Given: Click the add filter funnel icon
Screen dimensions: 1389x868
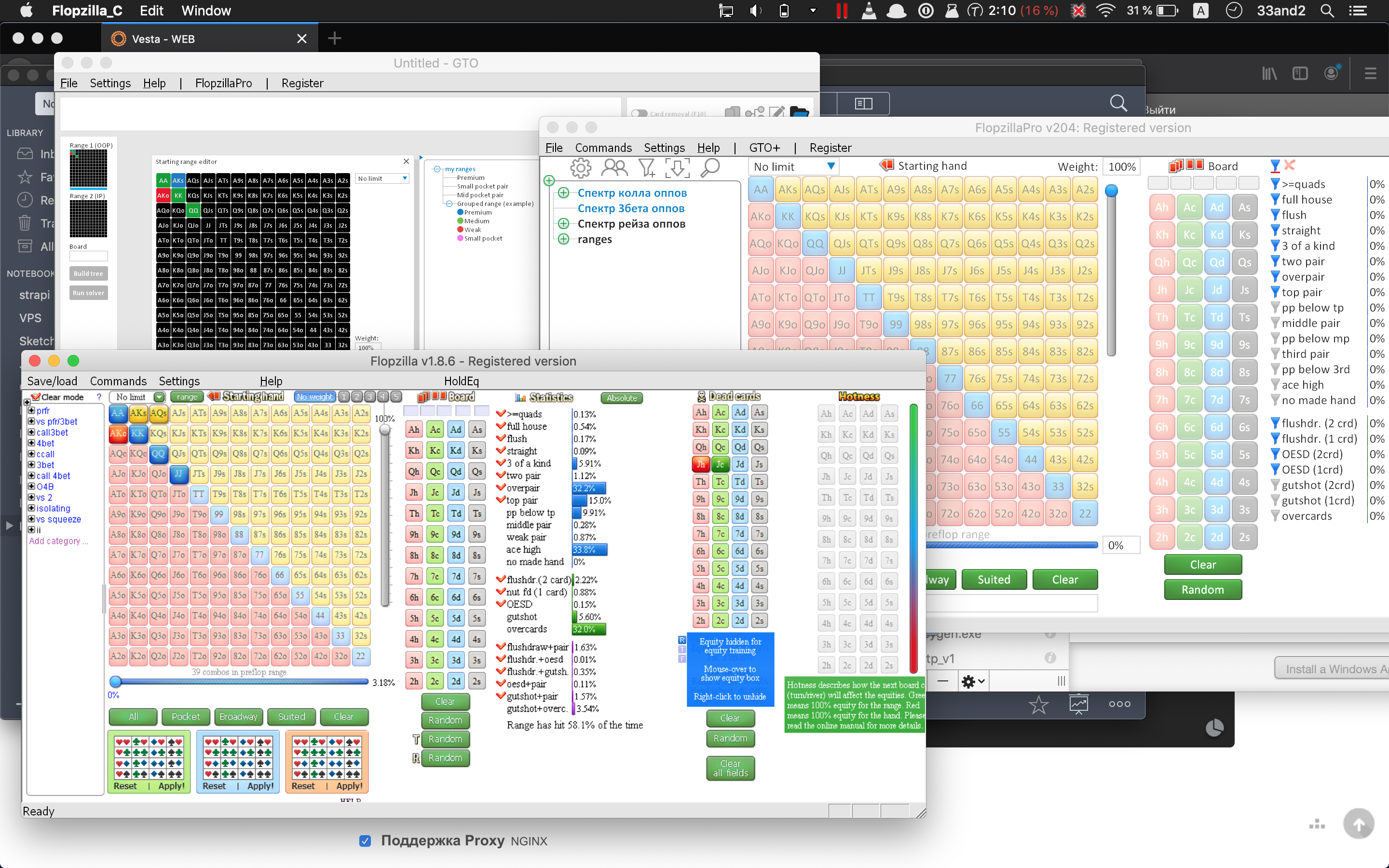Looking at the screenshot, I should (647, 168).
